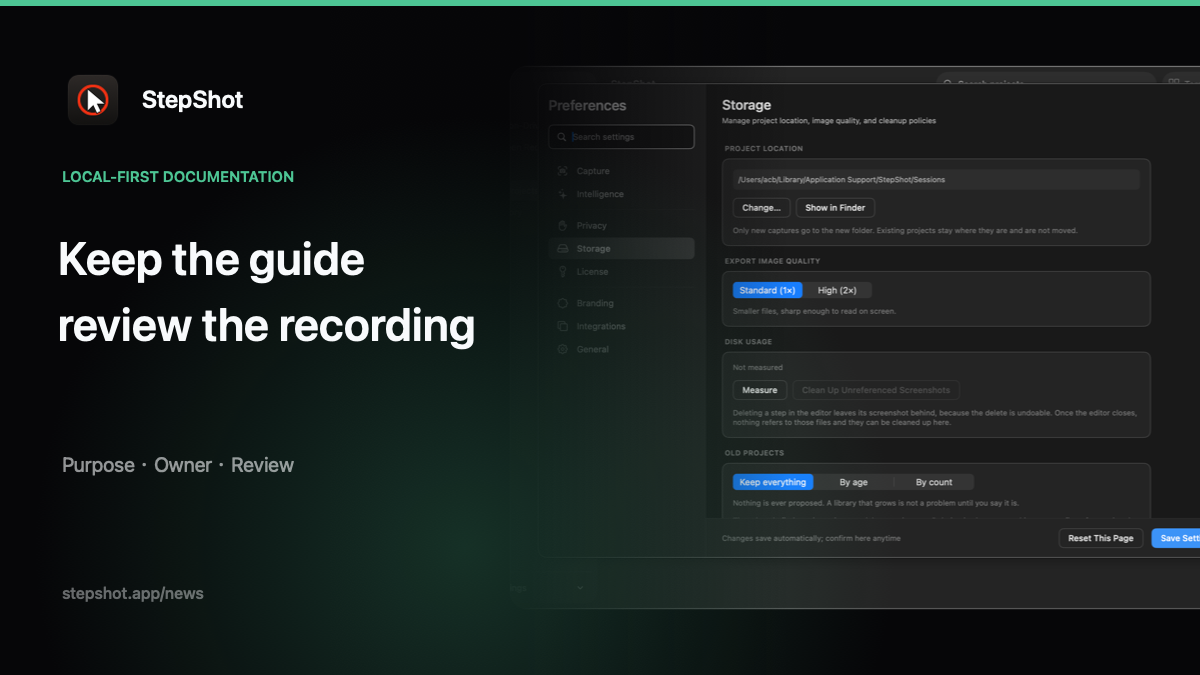The height and width of the screenshot is (675, 1200).
Task: Click the StepShot cursor logo icon
Action: [x=93, y=100]
